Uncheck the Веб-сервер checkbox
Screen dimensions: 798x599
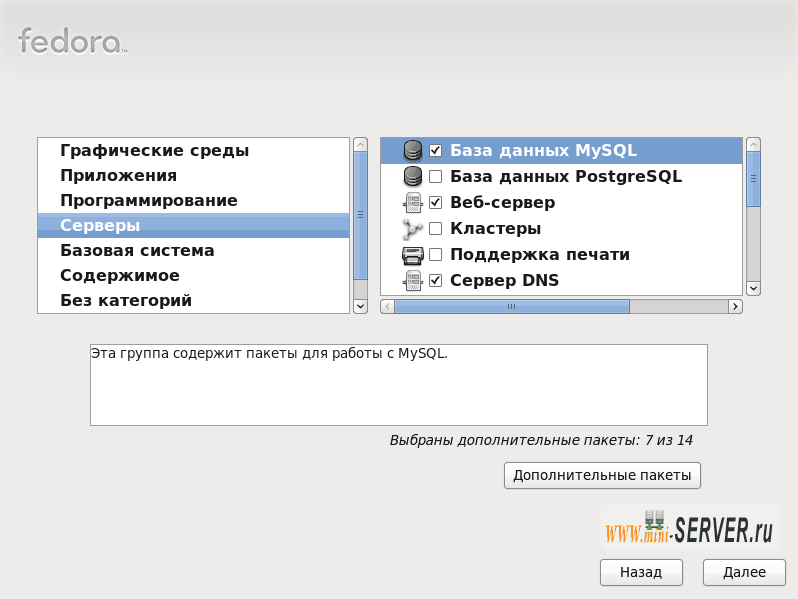[x=436, y=203]
